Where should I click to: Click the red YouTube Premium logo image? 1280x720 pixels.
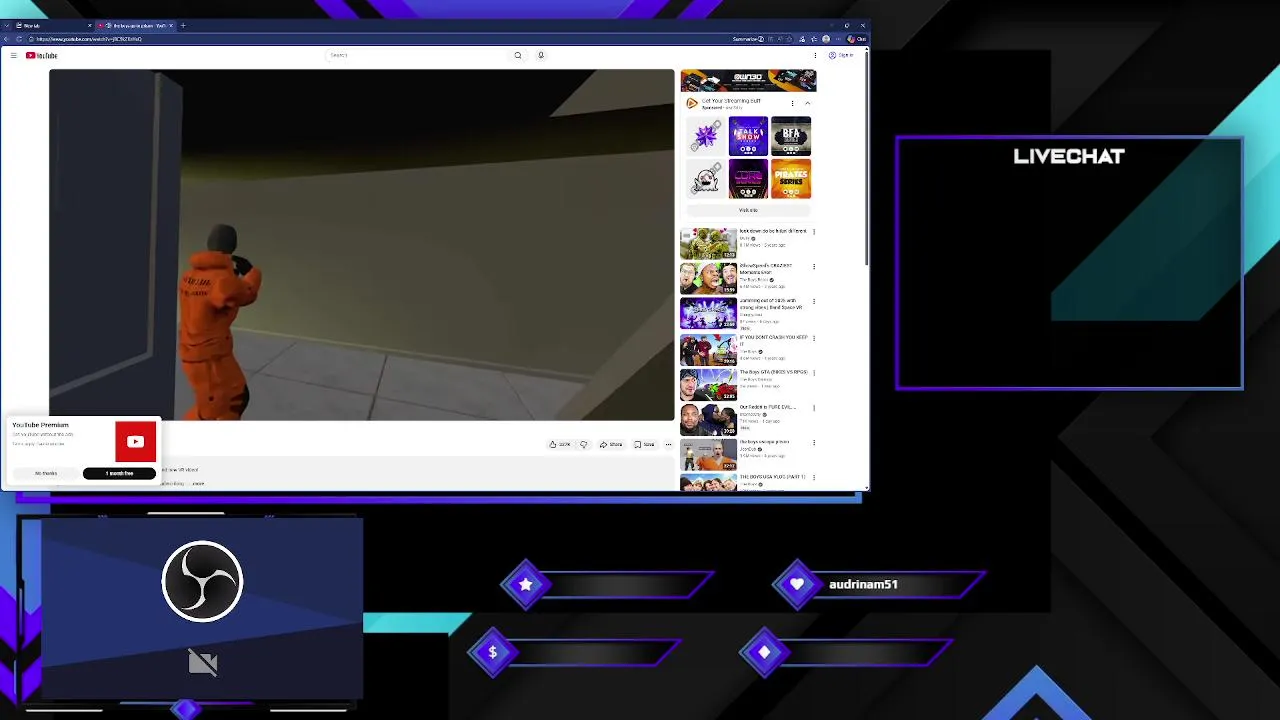coord(135,441)
